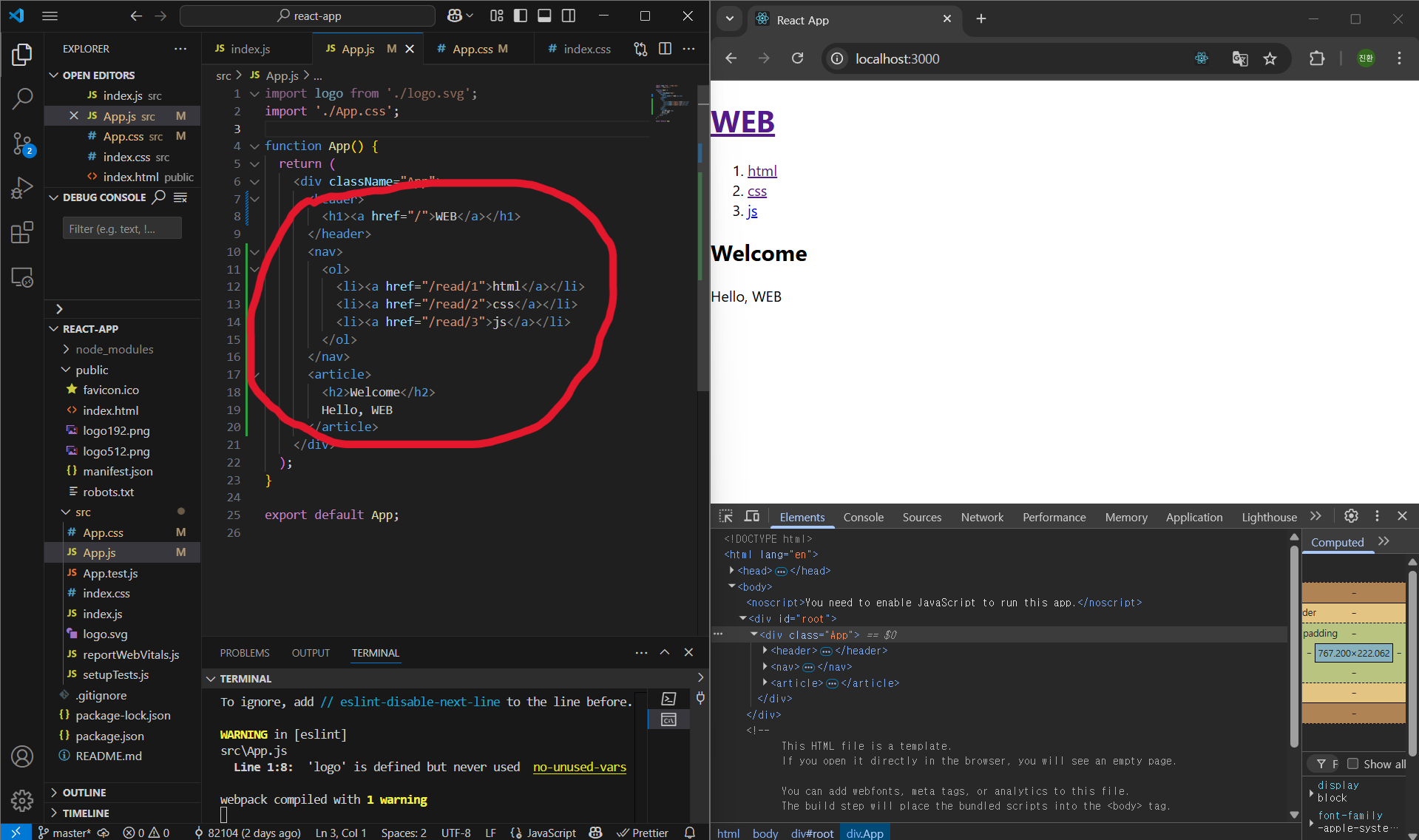Click master branch in status bar
The width and height of the screenshot is (1419, 840).
click(x=64, y=833)
